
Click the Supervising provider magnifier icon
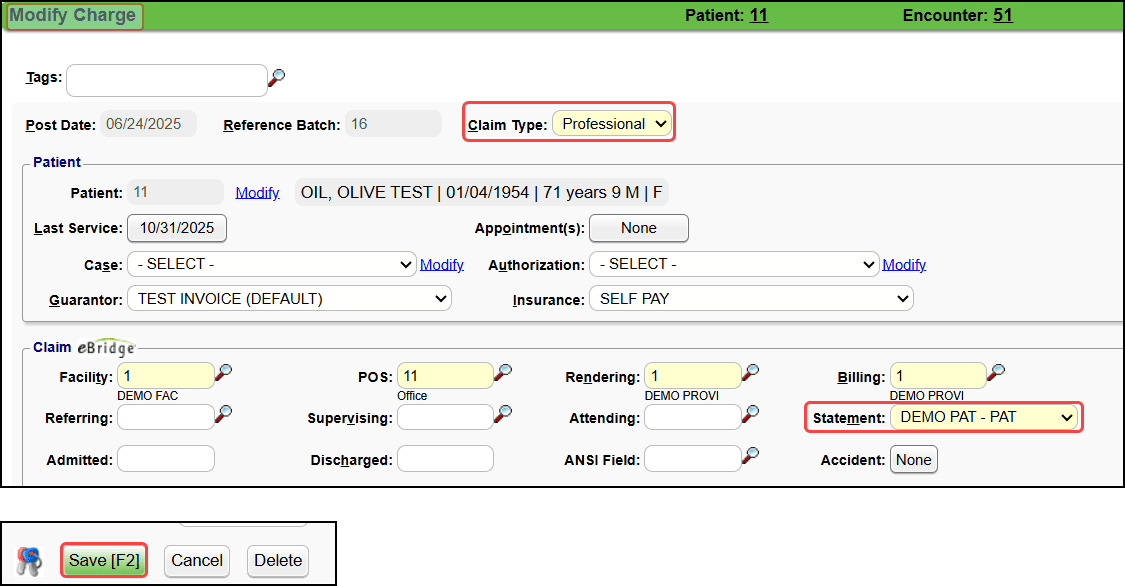pos(503,413)
